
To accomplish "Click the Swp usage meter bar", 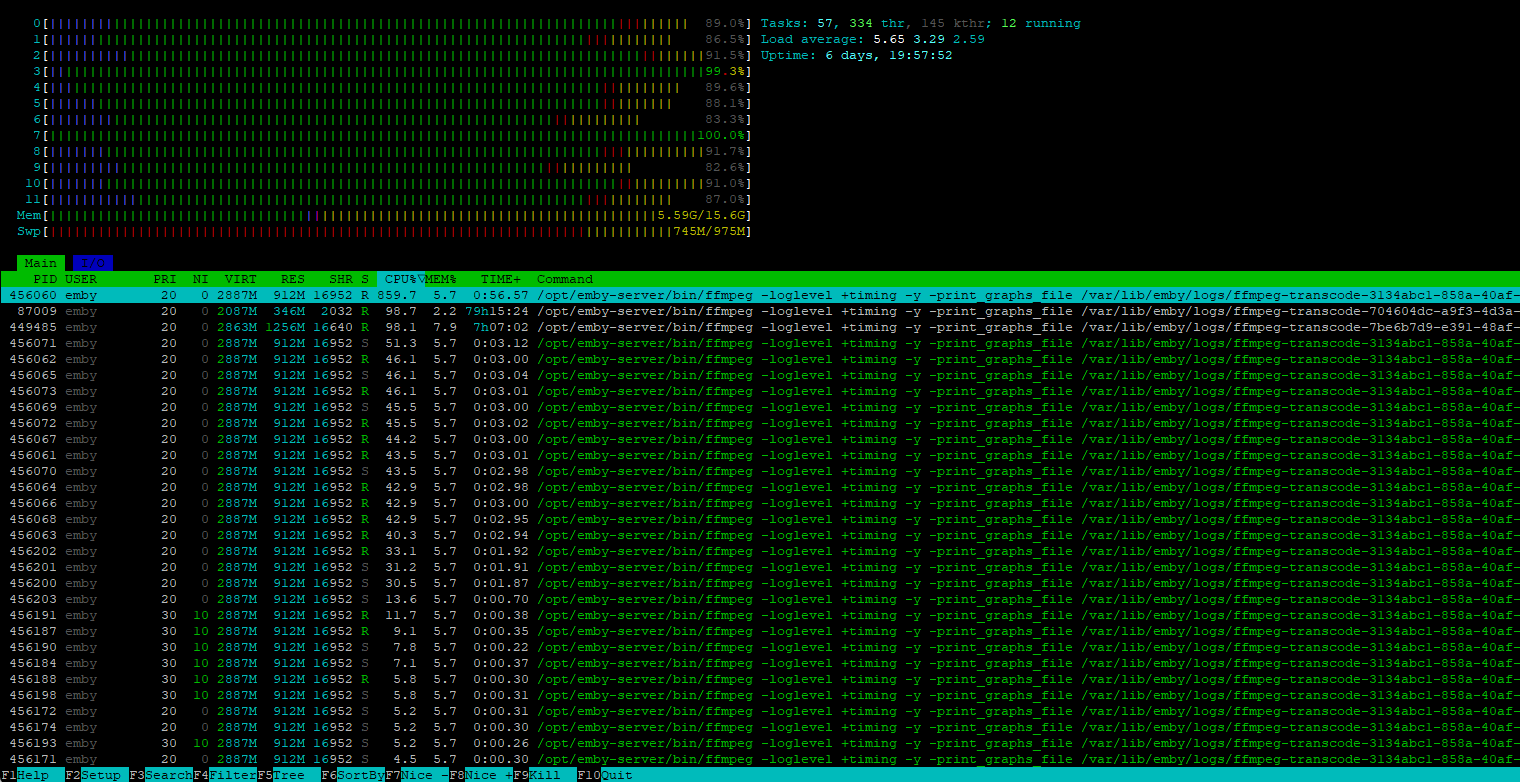I will click(x=384, y=231).
